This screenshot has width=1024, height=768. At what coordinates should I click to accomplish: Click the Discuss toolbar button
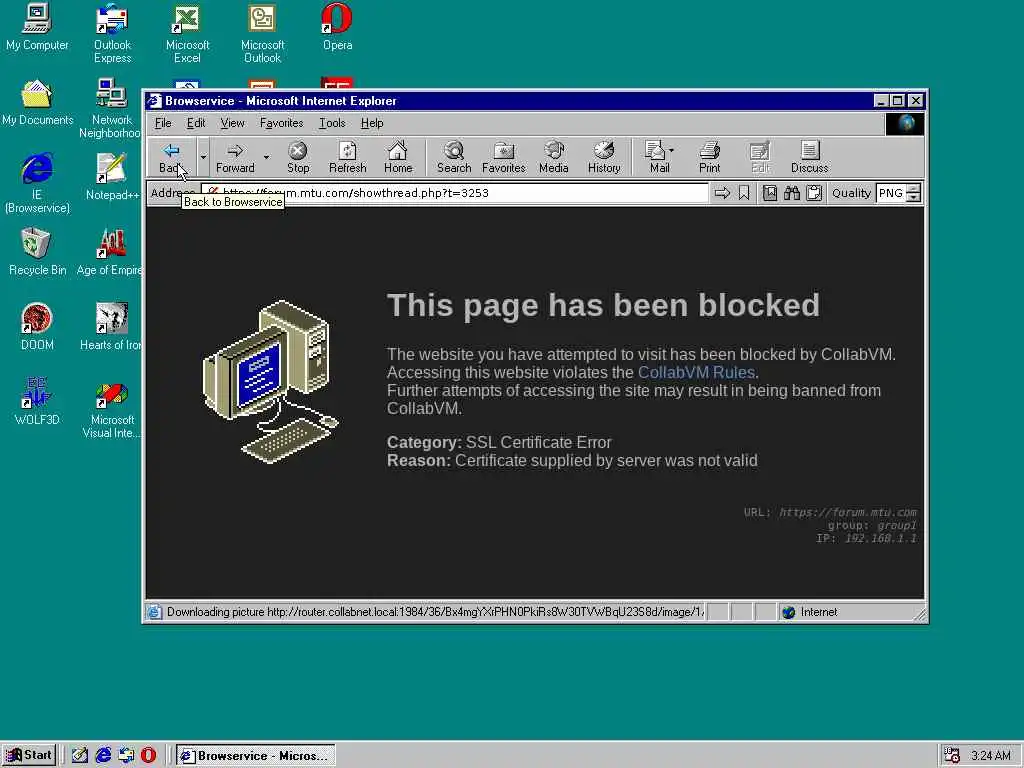tap(809, 157)
